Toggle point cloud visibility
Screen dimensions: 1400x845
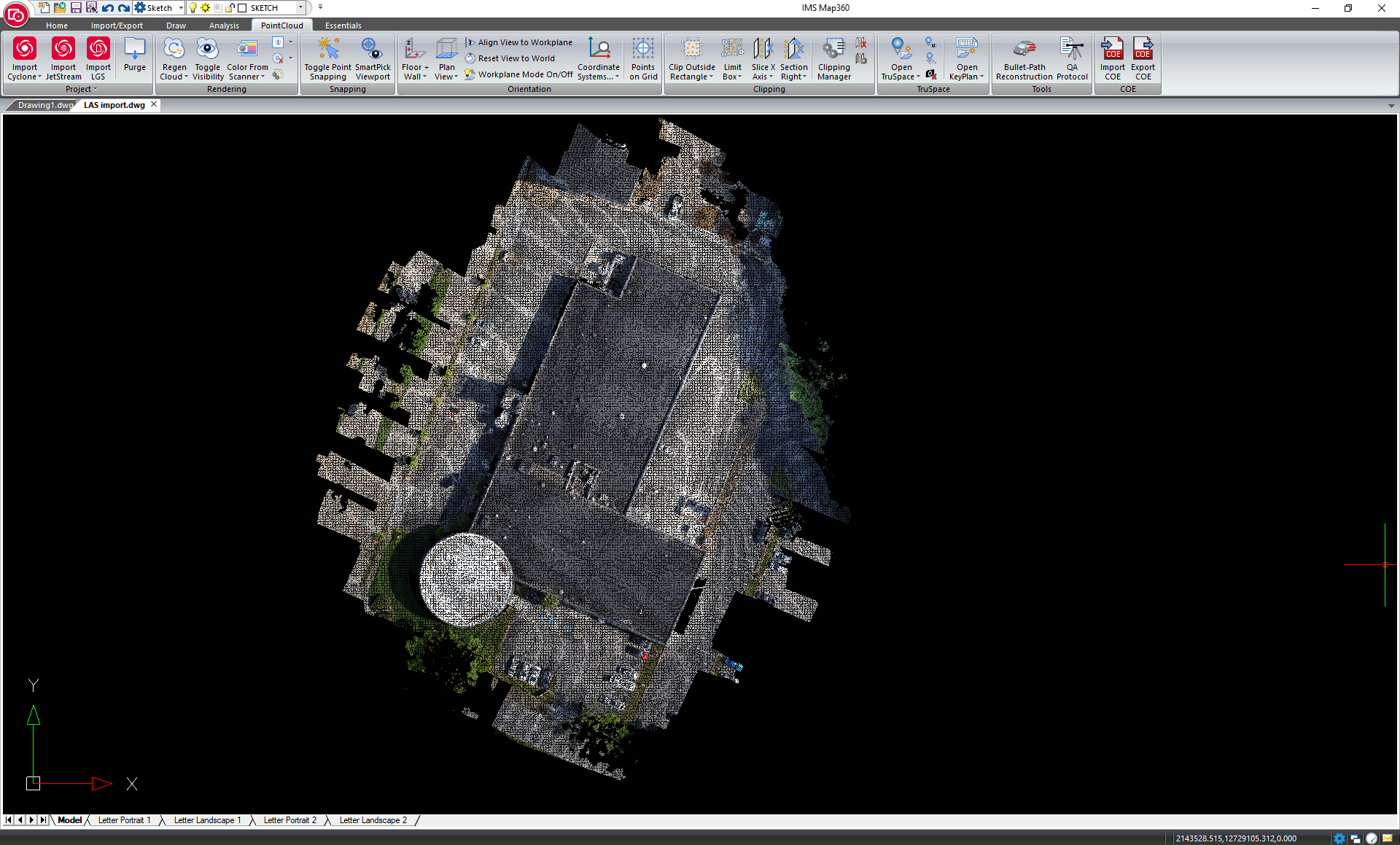point(208,50)
